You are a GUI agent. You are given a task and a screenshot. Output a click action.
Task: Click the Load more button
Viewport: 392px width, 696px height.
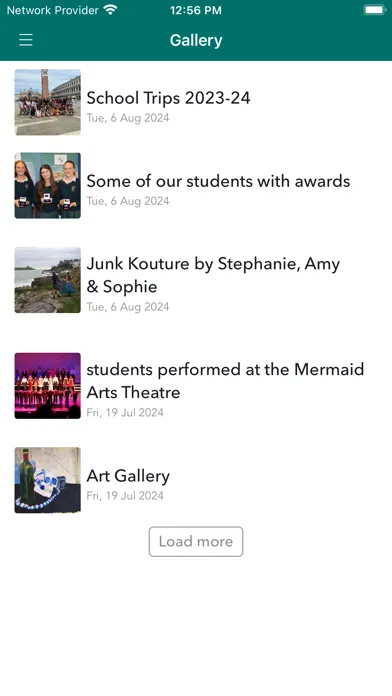(196, 542)
